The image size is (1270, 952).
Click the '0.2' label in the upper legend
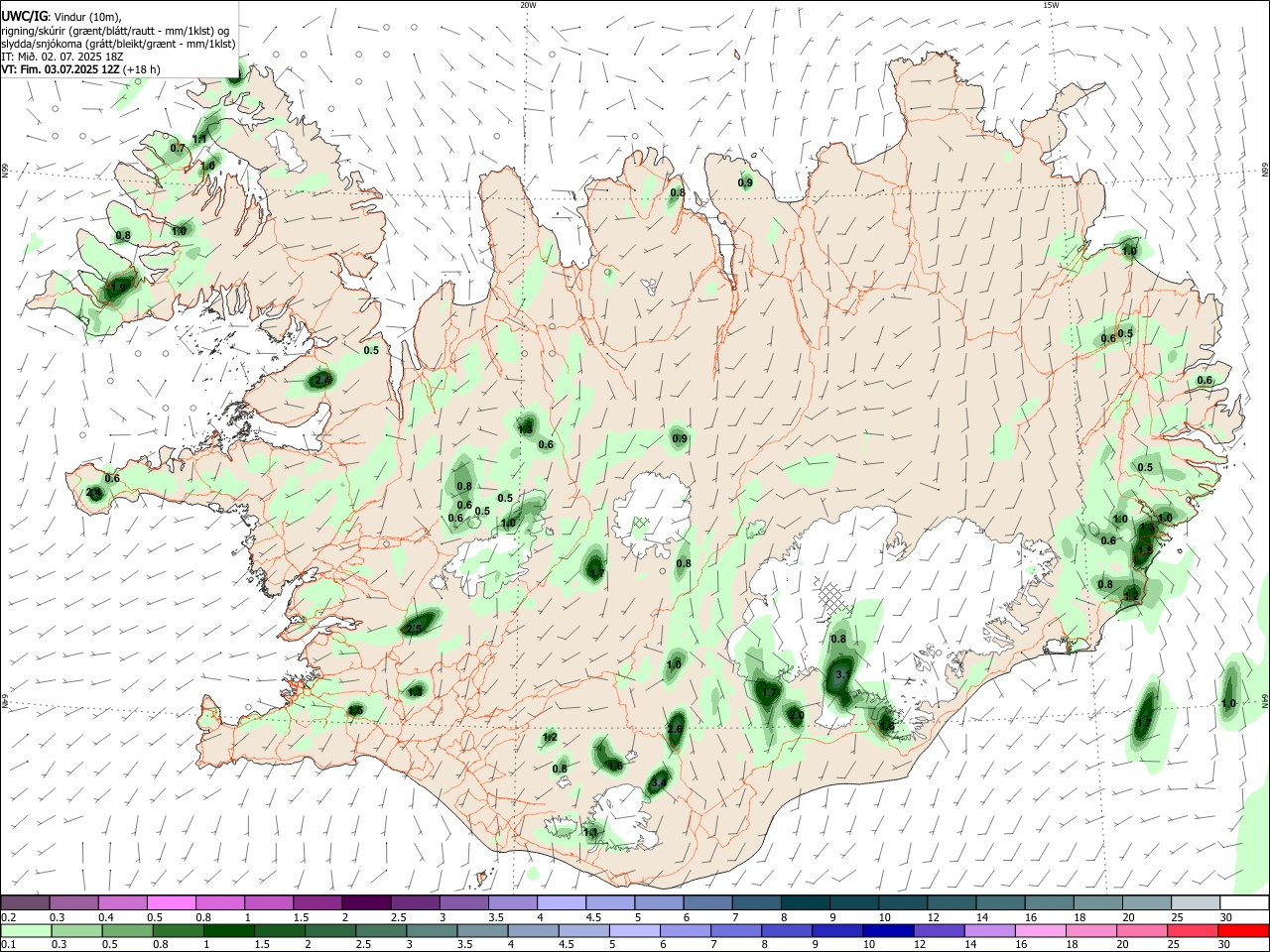8,917
